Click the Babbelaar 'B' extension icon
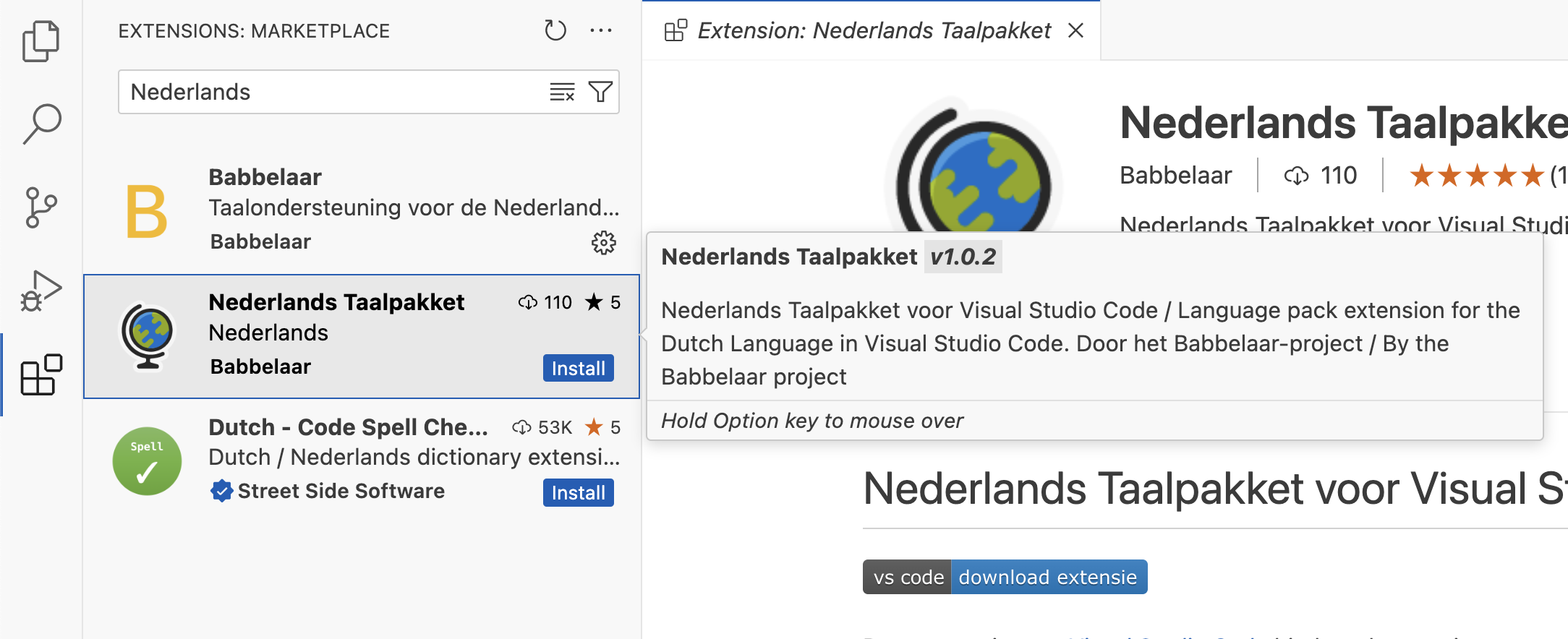This screenshot has height=639, width=1568. tap(147, 211)
